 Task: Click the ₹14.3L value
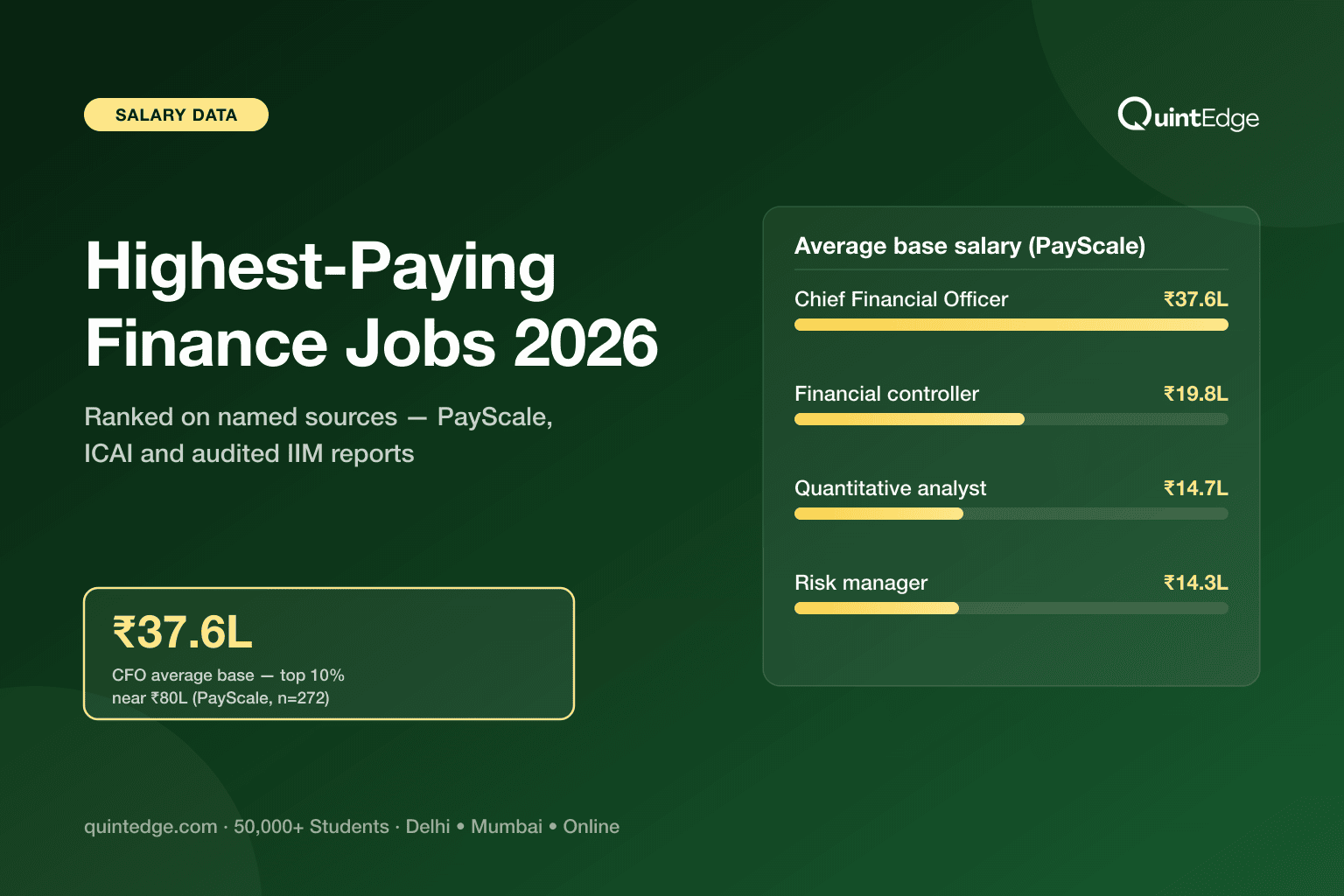(1196, 583)
